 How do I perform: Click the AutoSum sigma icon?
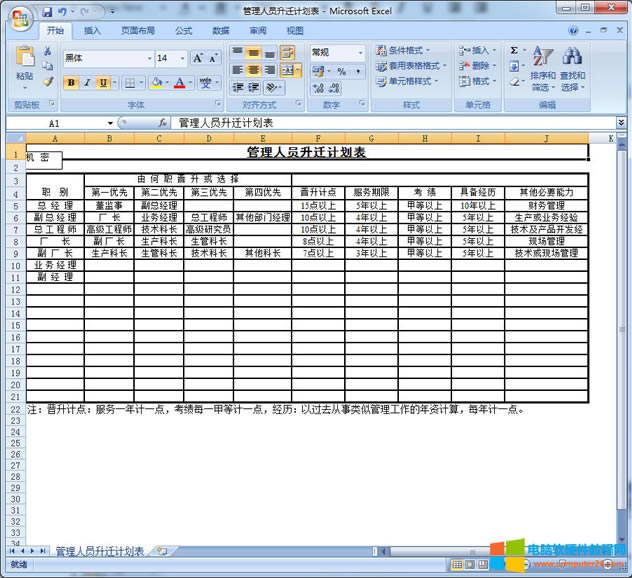tap(514, 50)
